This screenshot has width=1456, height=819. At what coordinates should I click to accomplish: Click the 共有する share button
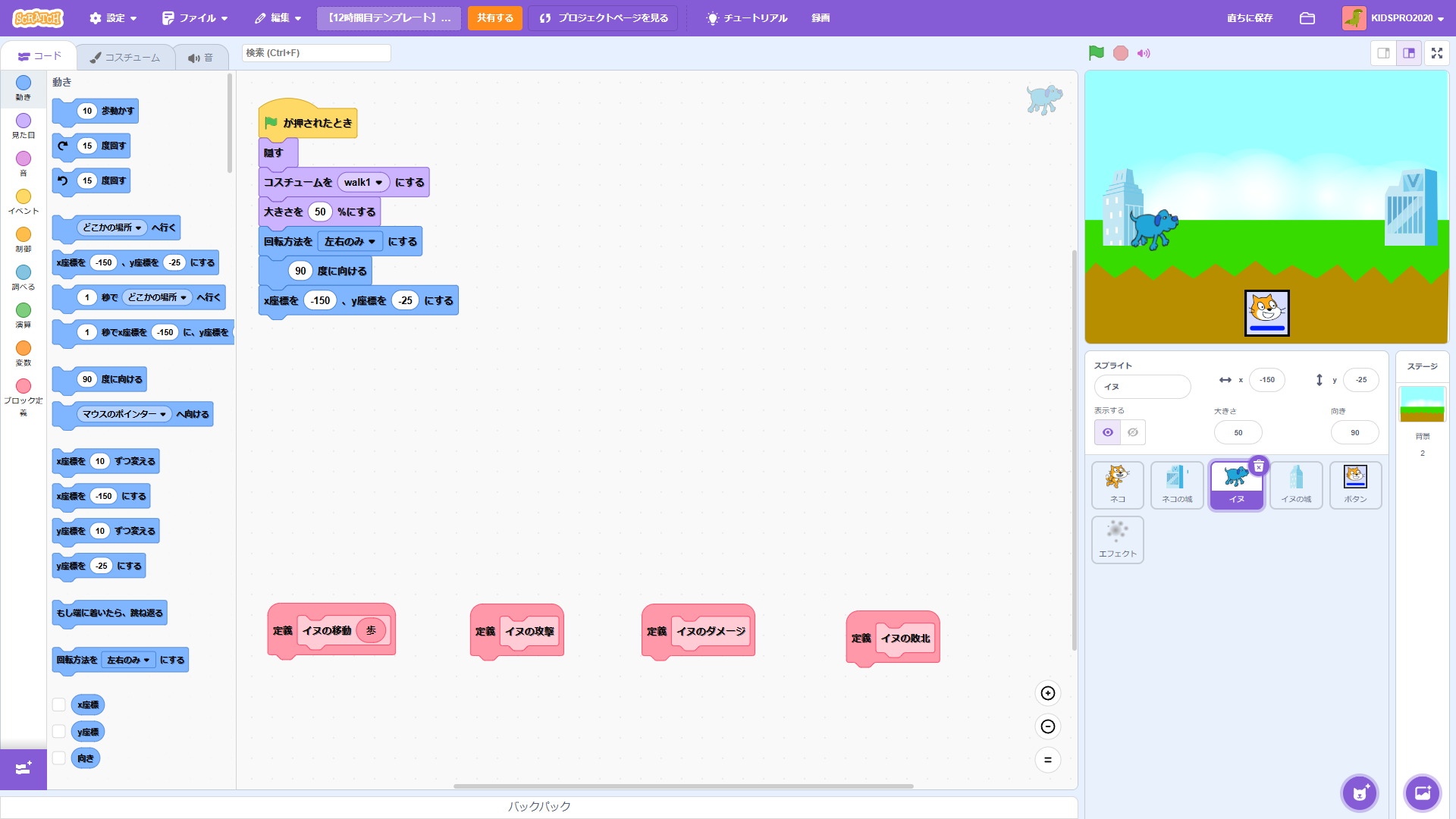(494, 18)
